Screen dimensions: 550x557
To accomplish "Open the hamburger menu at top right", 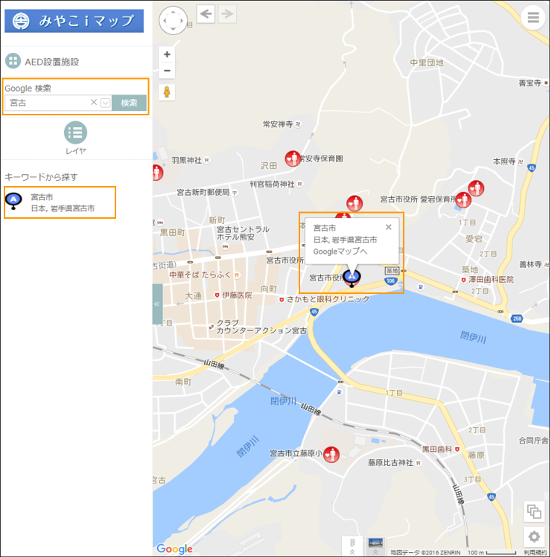I will tap(533, 17).
